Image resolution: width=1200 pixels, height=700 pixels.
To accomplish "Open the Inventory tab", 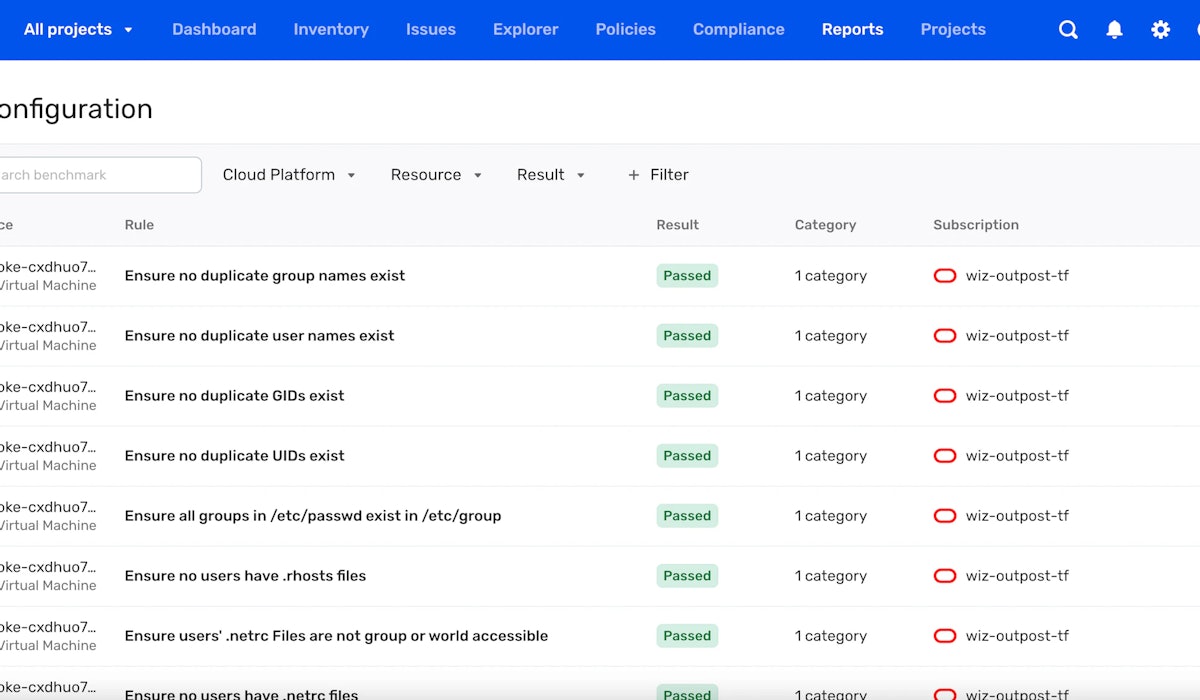I will coord(331,30).
